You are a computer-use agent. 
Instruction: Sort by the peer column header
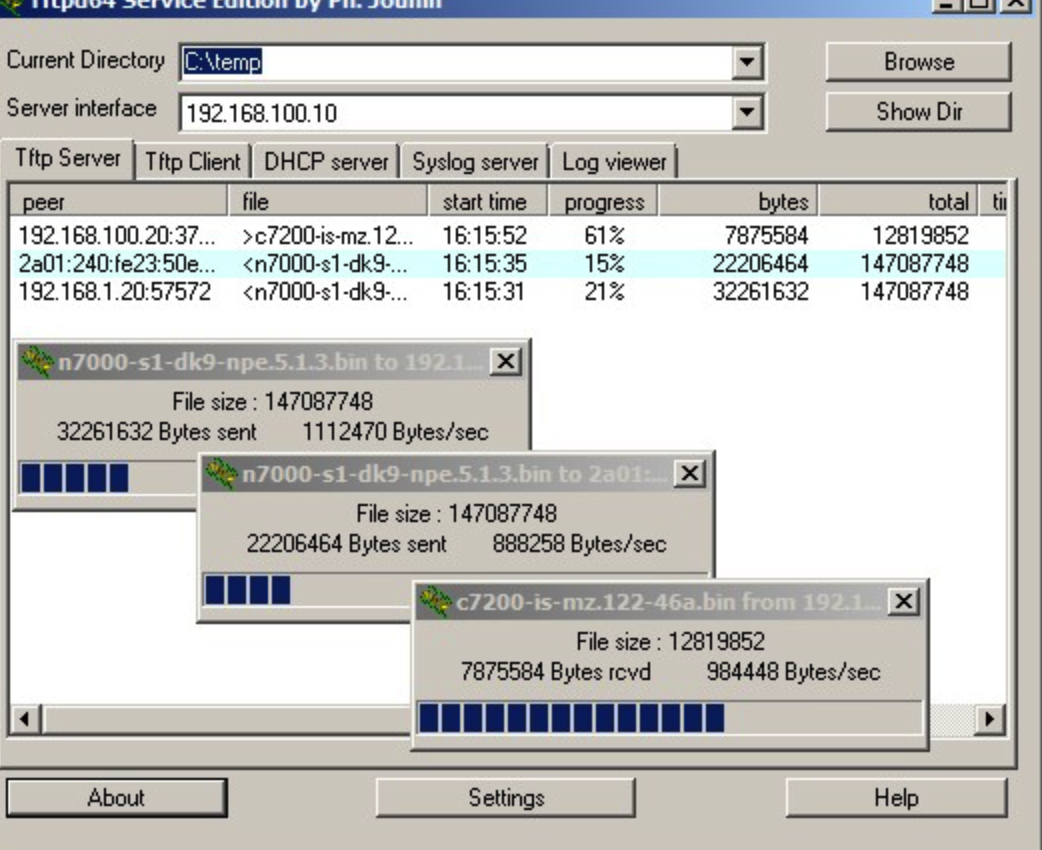[120, 201]
